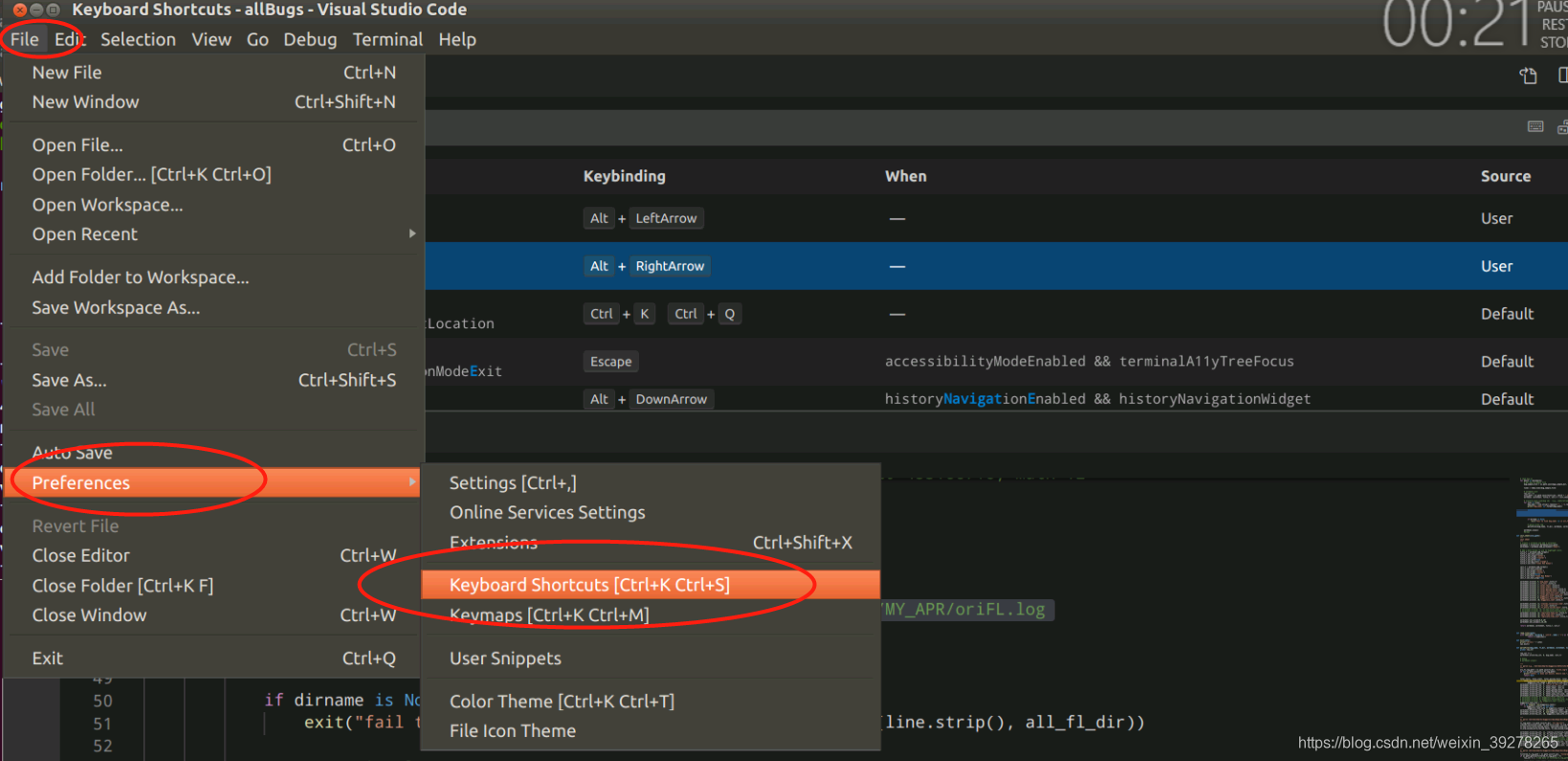Click the When column header
Screen dimensions: 1568x761
tap(905, 176)
